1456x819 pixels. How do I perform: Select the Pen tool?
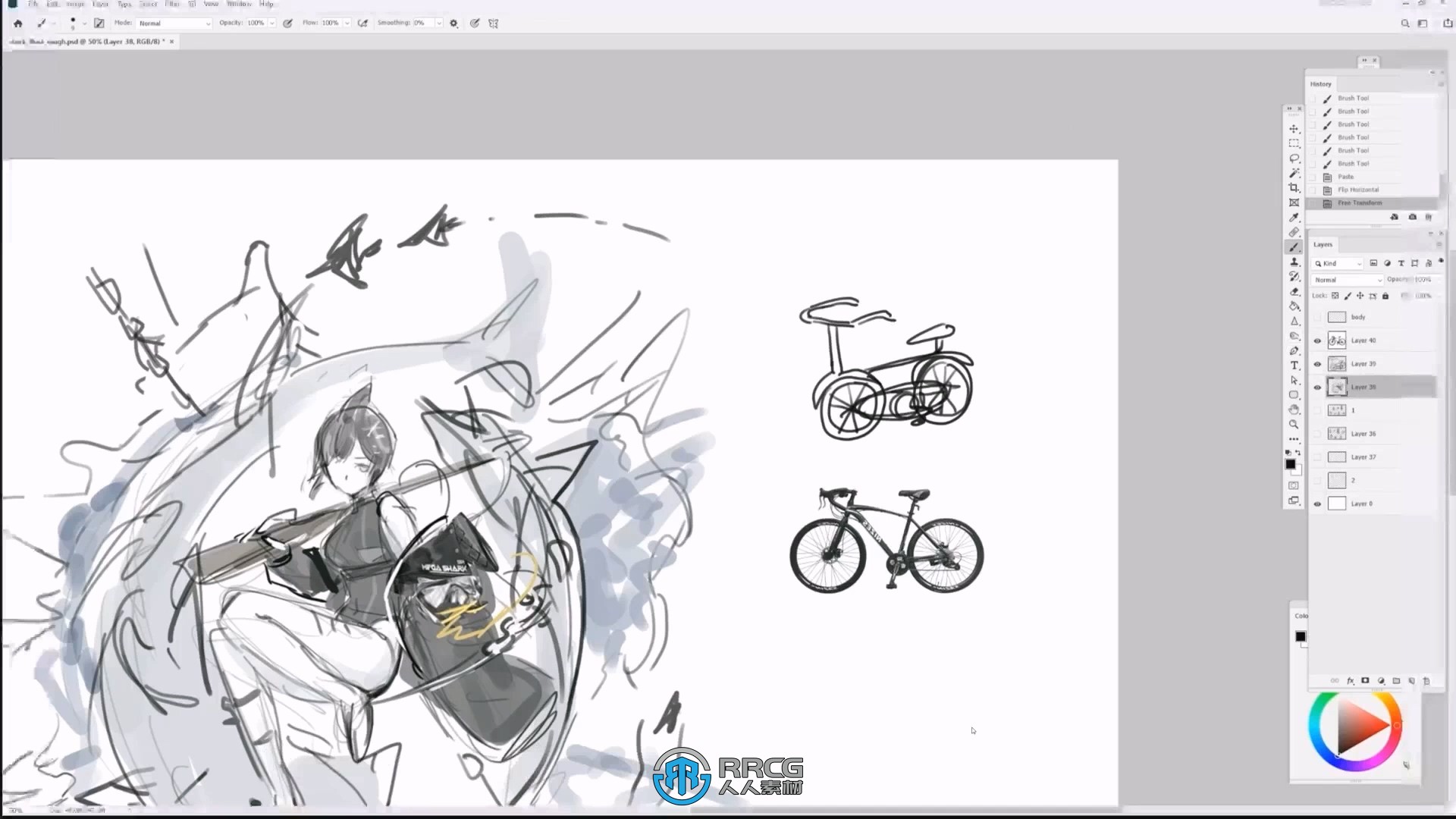(x=1294, y=350)
